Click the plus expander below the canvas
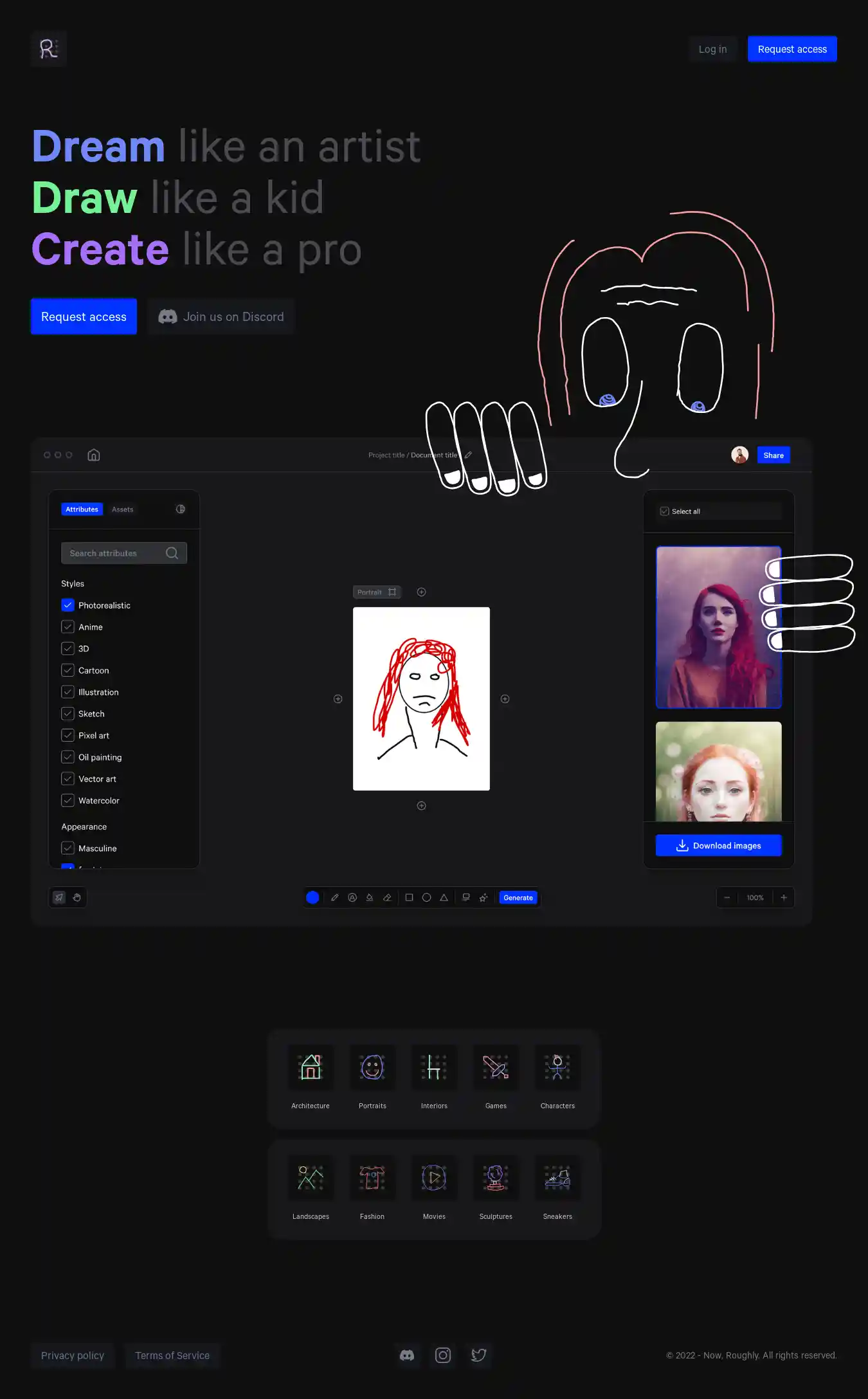 (x=421, y=805)
